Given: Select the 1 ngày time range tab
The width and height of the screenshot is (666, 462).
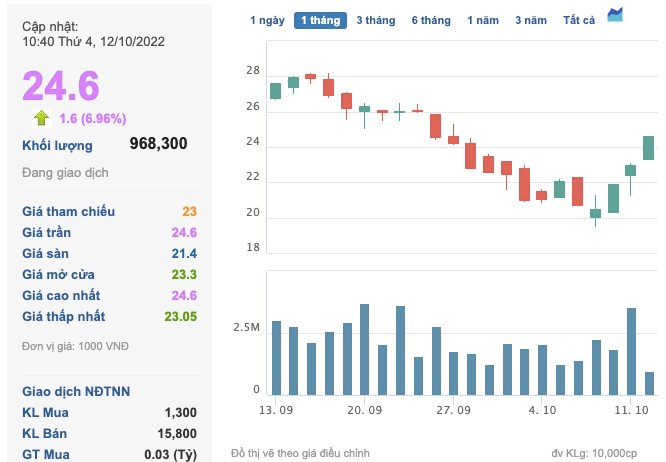Looking at the screenshot, I should (266, 20).
